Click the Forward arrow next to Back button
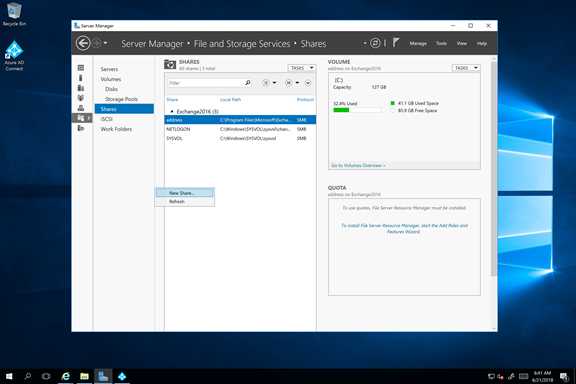 tap(97, 43)
